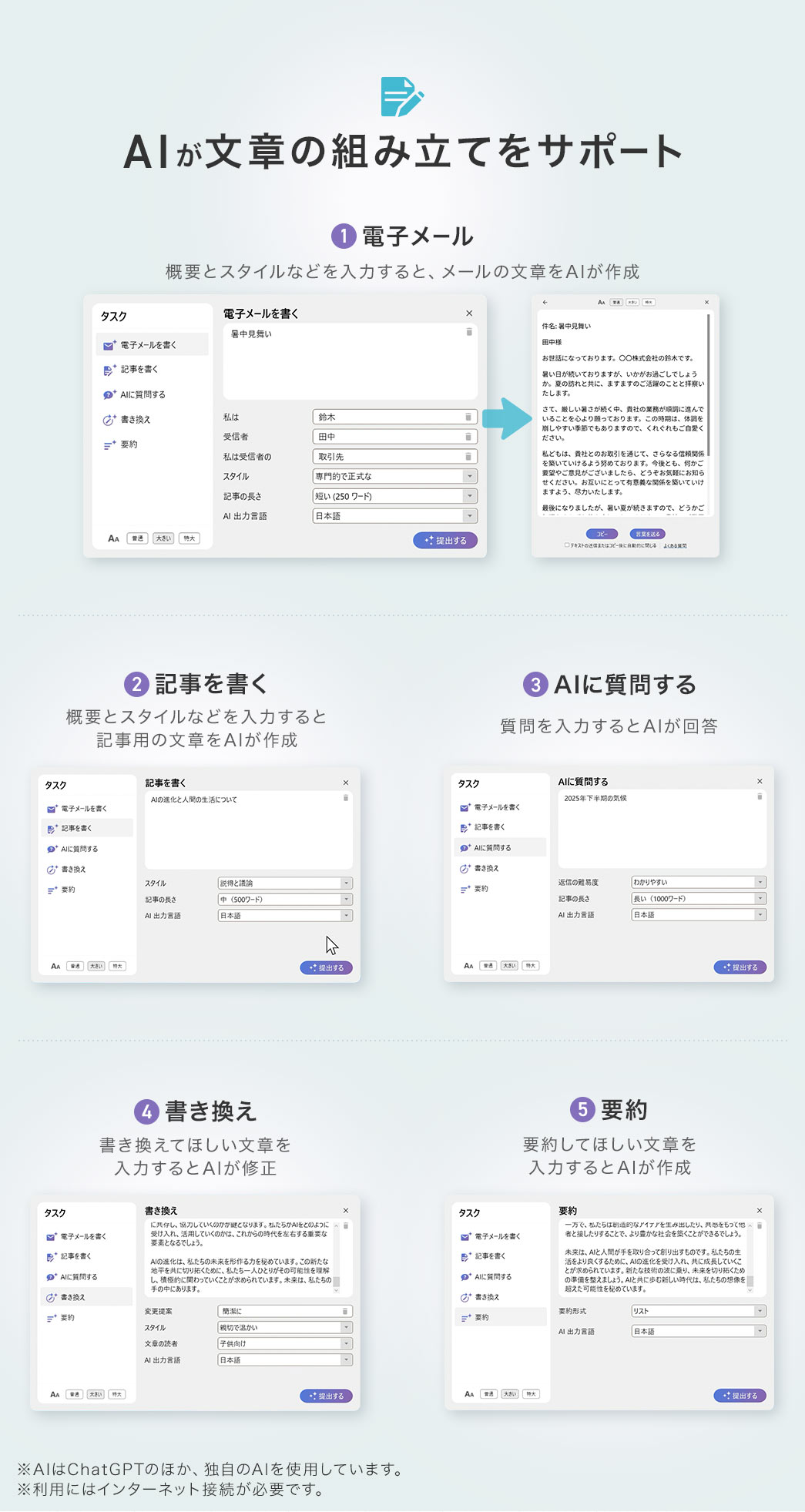Open the 記事の長さ dropdown showing 中 (500ワード)
This screenshot has width=805, height=1512.
coord(285,900)
